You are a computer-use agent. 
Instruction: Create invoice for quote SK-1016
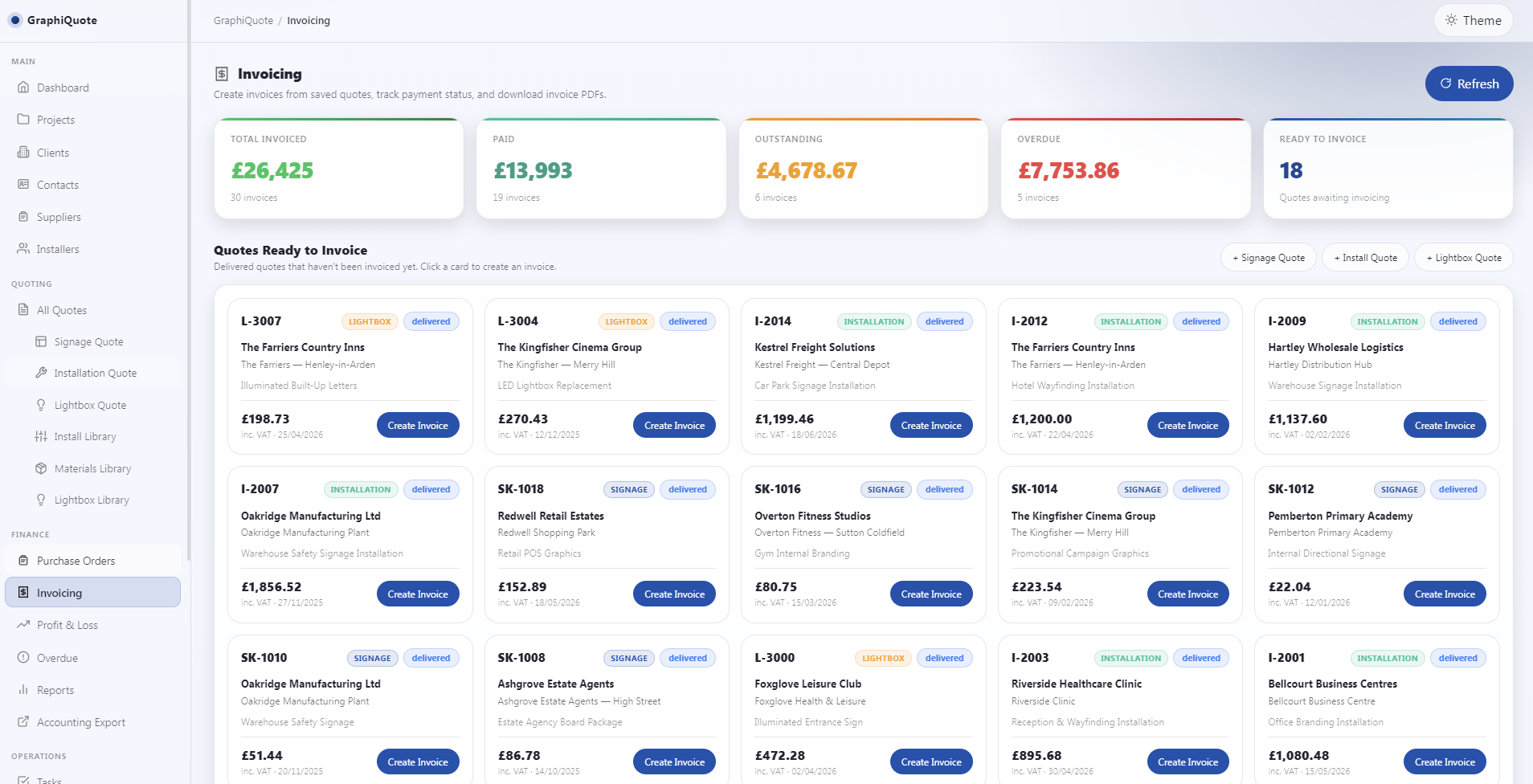click(x=931, y=594)
